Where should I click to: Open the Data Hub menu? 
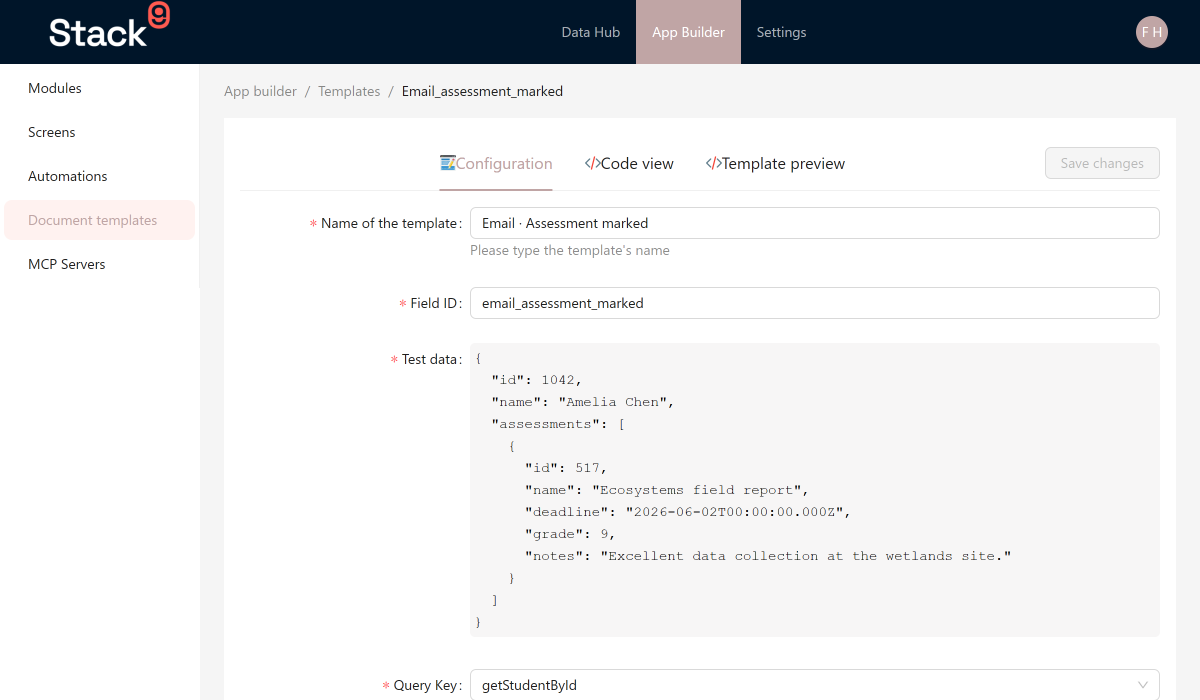pos(590,32)
